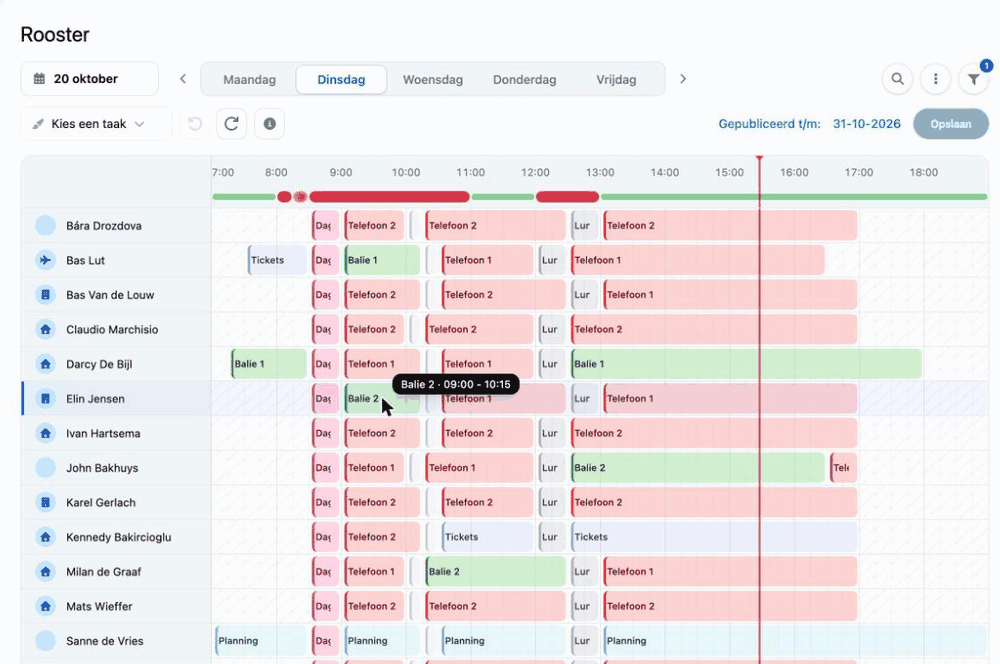This screenshot has width=1000, height=664.
Task: Select the employee name John Bakhuys
Action: [102, 468]
